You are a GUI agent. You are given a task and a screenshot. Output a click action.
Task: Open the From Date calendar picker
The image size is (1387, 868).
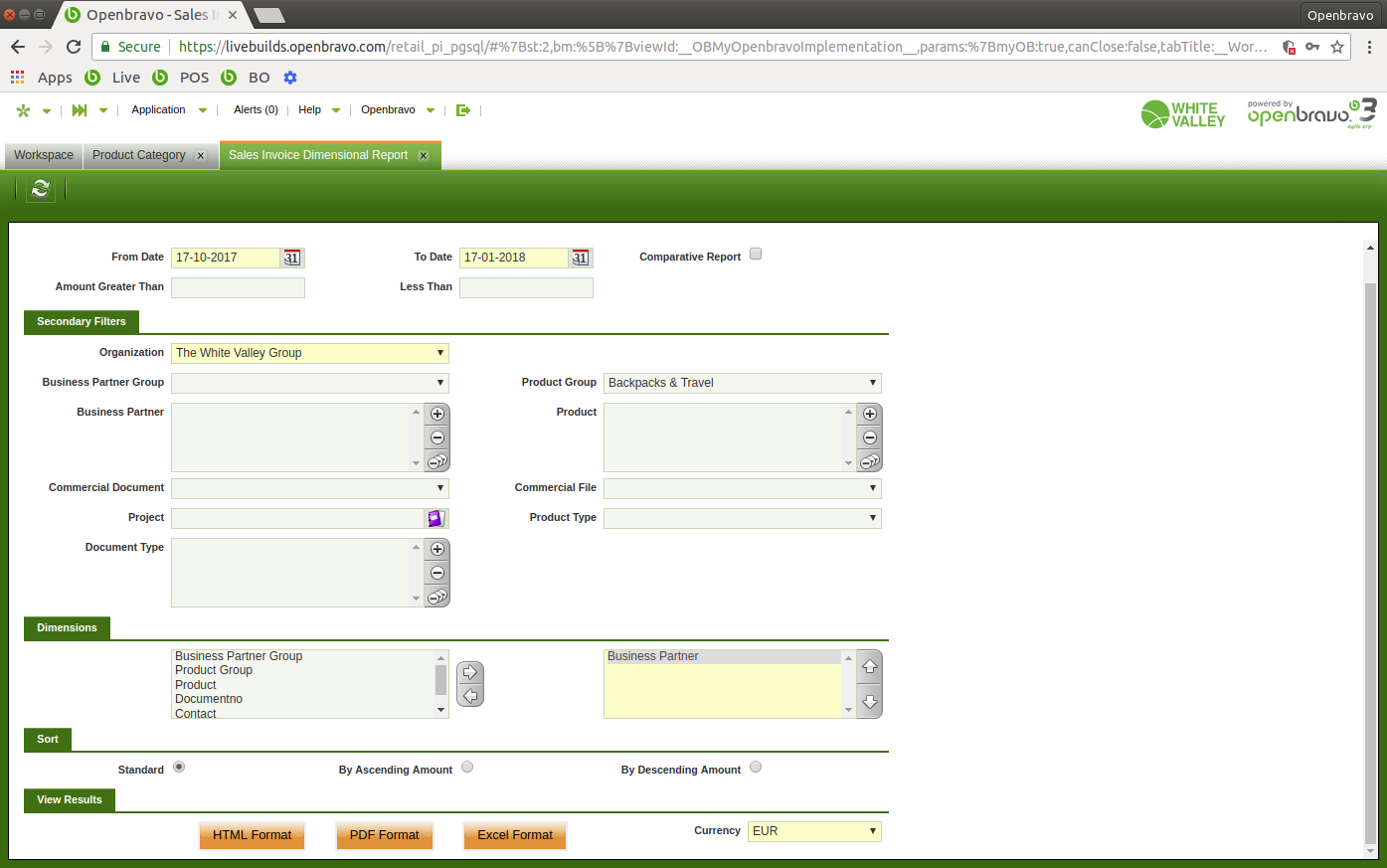pyautogui.click(x=291, y=258)
